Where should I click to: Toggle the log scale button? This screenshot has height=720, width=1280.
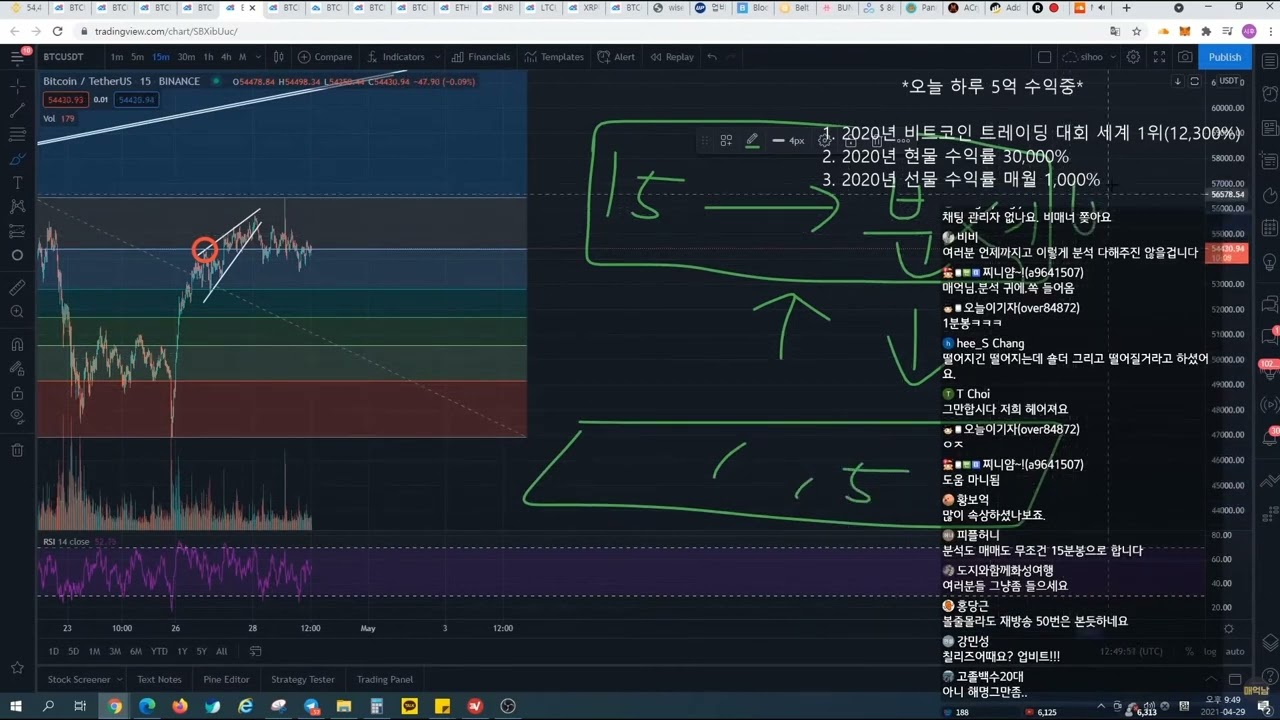pyautogui.click(x=1210, y=651)
